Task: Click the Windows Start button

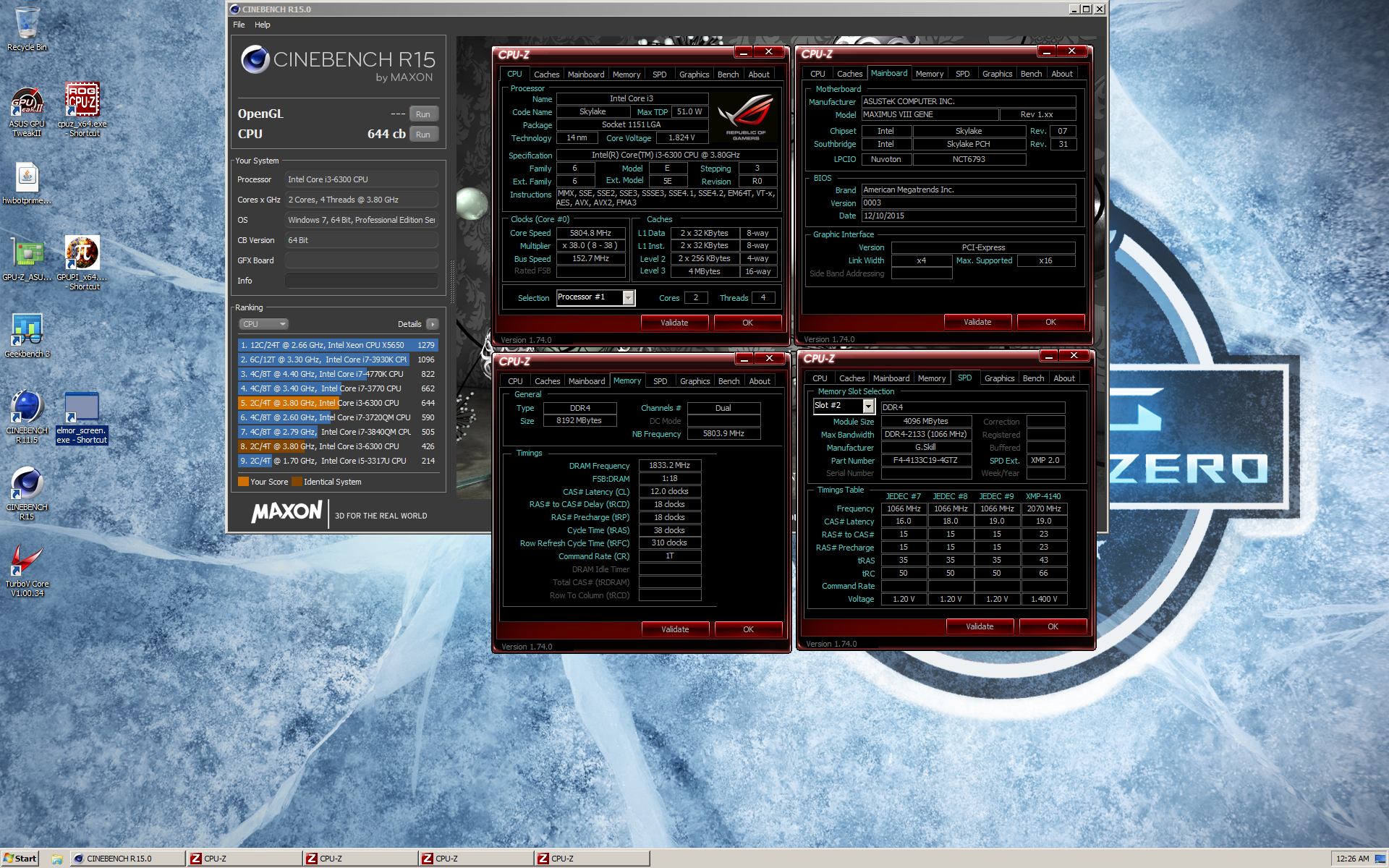Action: (x=20, y=859)
